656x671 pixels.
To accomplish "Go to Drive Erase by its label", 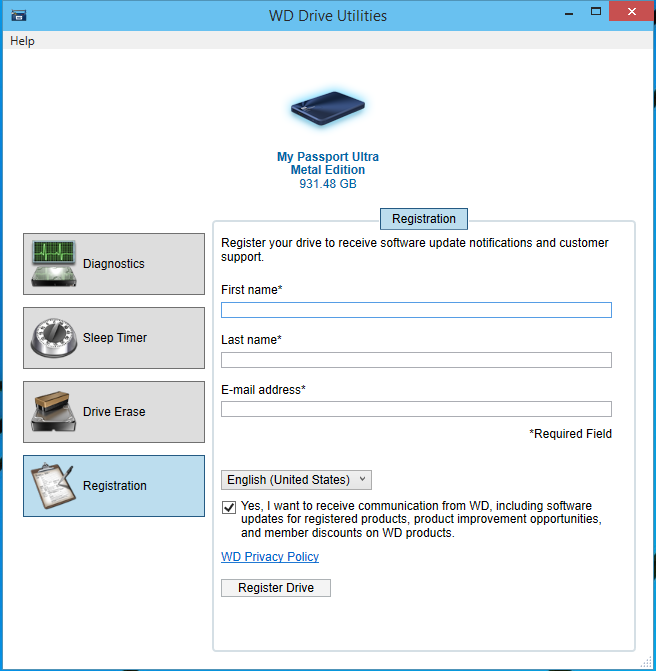I will pos(114,412).
